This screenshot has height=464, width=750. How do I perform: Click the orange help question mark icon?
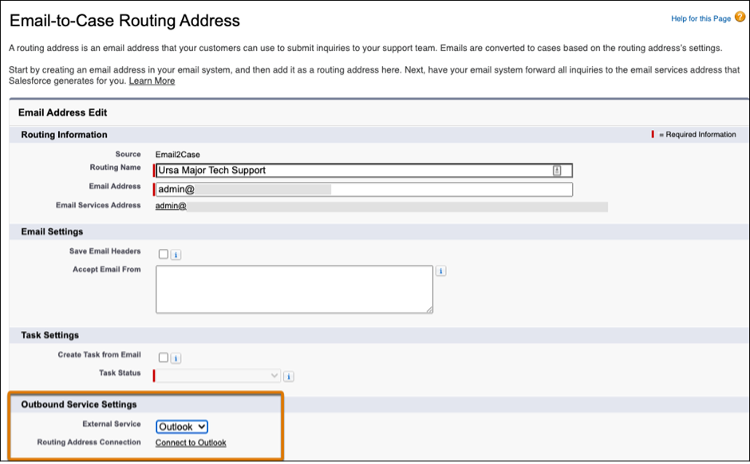click(x=740, y=17)
